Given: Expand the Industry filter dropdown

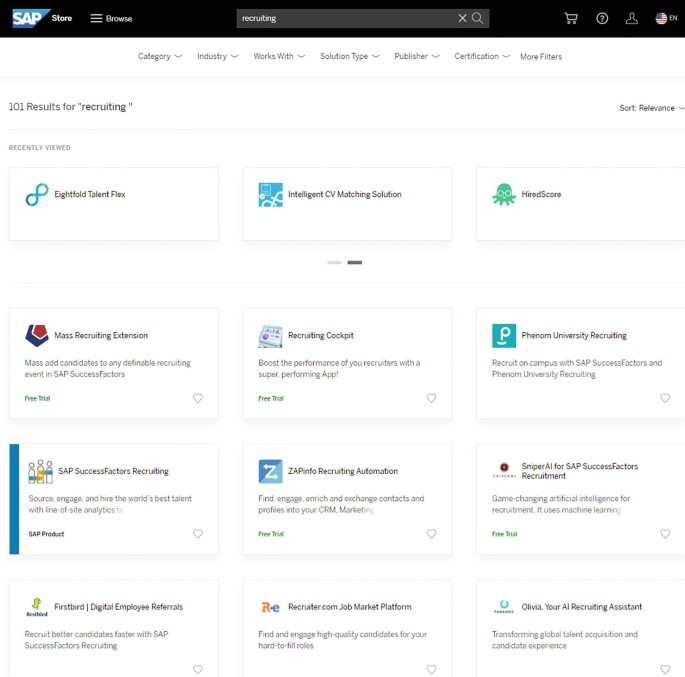Looking at the screenshot, I should click(x=218, y=56).
